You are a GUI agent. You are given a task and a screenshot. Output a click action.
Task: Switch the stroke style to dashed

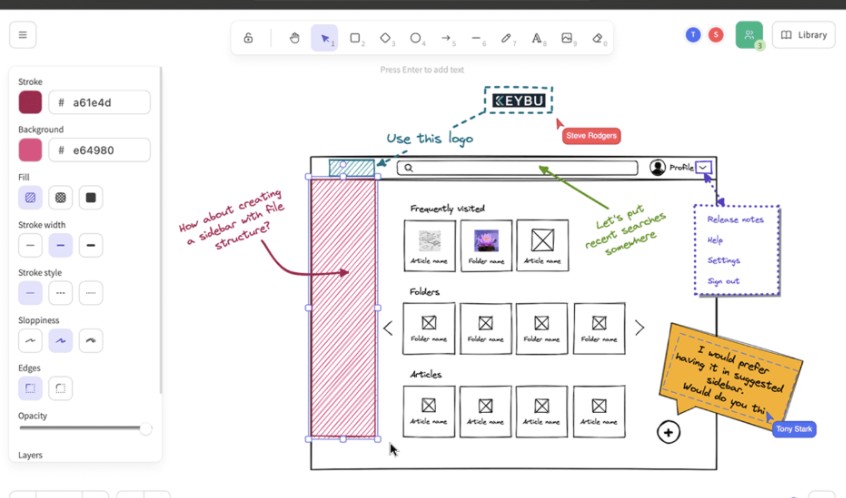(61, 293)
